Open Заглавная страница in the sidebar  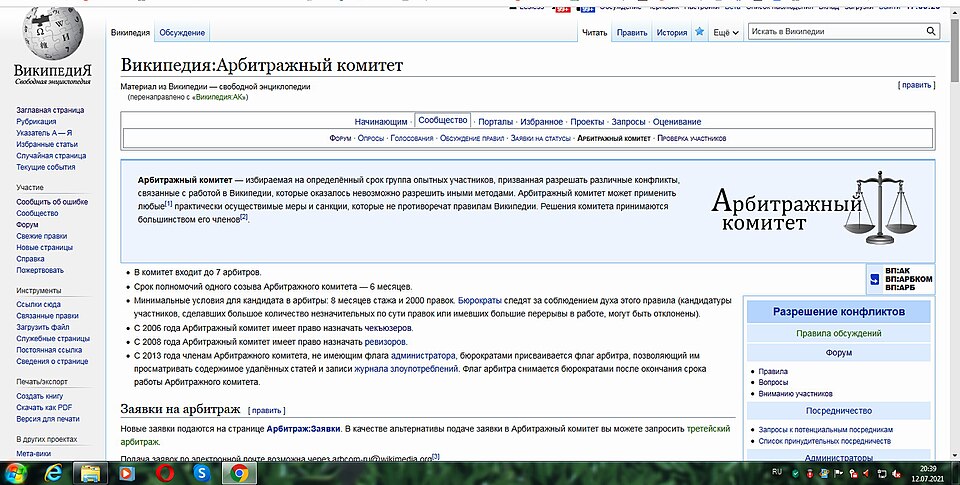(x=50, y=110)
